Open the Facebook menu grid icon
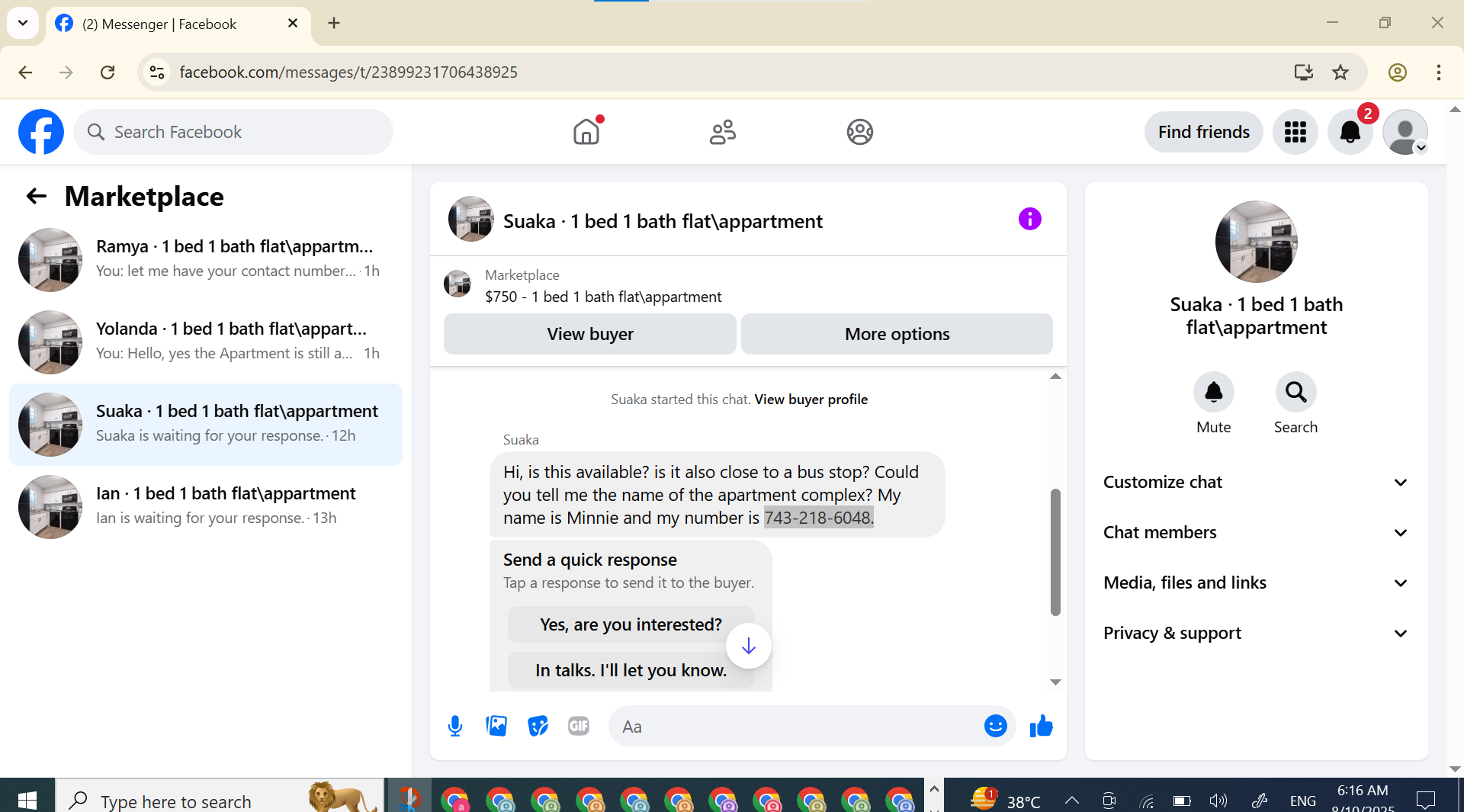 click(1295, 132)
